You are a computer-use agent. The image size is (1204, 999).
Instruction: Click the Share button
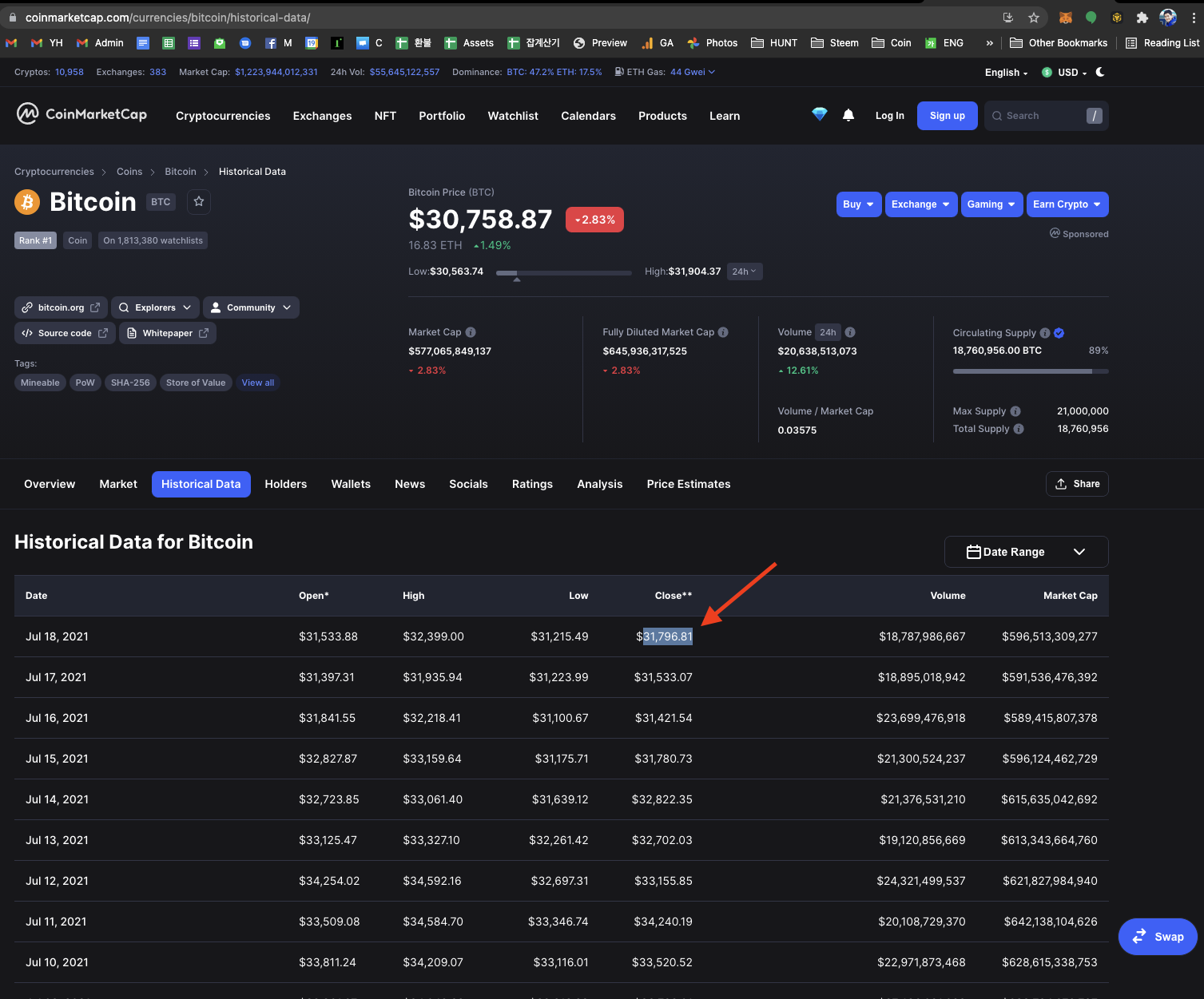pyautogui.click(x=1077, y=484)
